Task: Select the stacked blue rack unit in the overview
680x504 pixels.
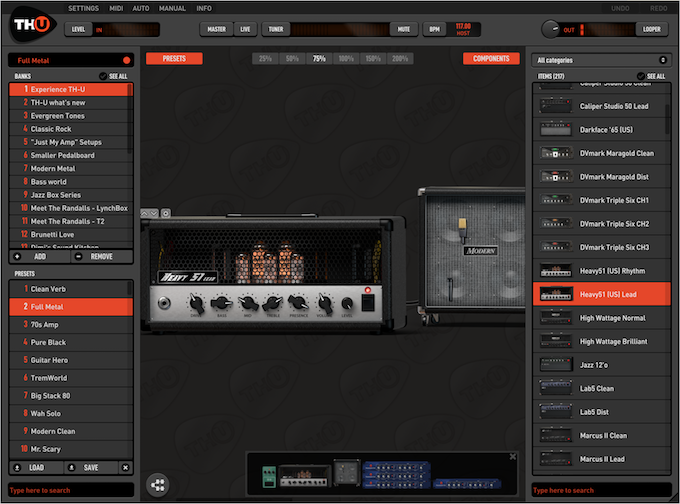Action: [x=396, y=475]
